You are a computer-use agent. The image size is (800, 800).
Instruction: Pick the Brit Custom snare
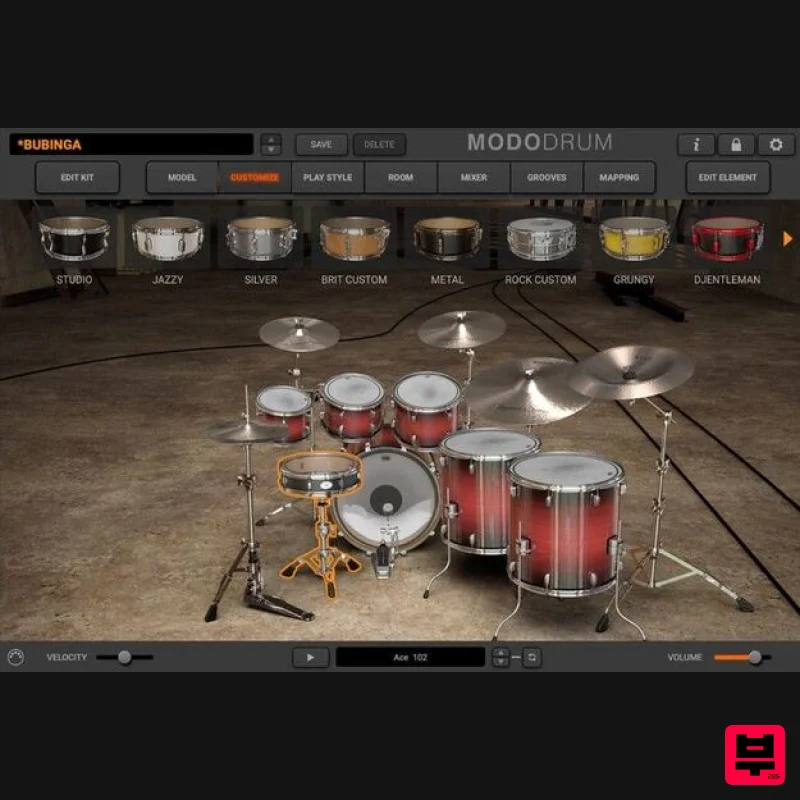click(355, 239)
